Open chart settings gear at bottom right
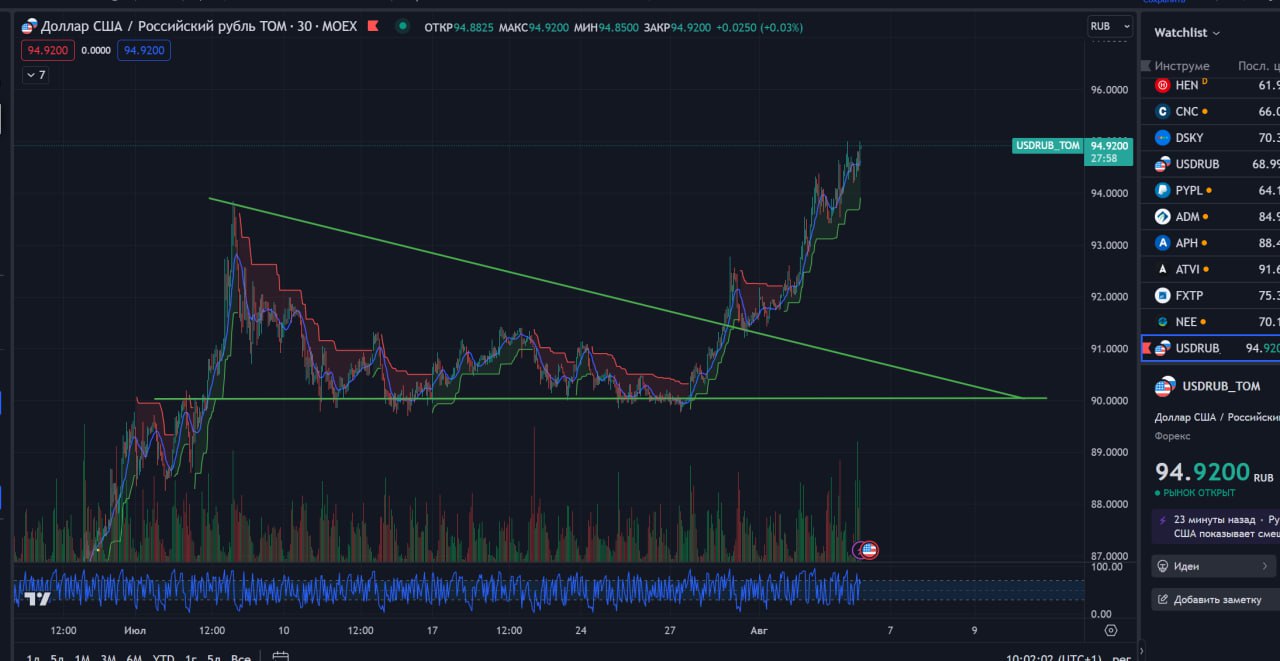Image resolution: width=1280 pixels, height=661 pixels. pyautogui.click(x=1110, y=630)
